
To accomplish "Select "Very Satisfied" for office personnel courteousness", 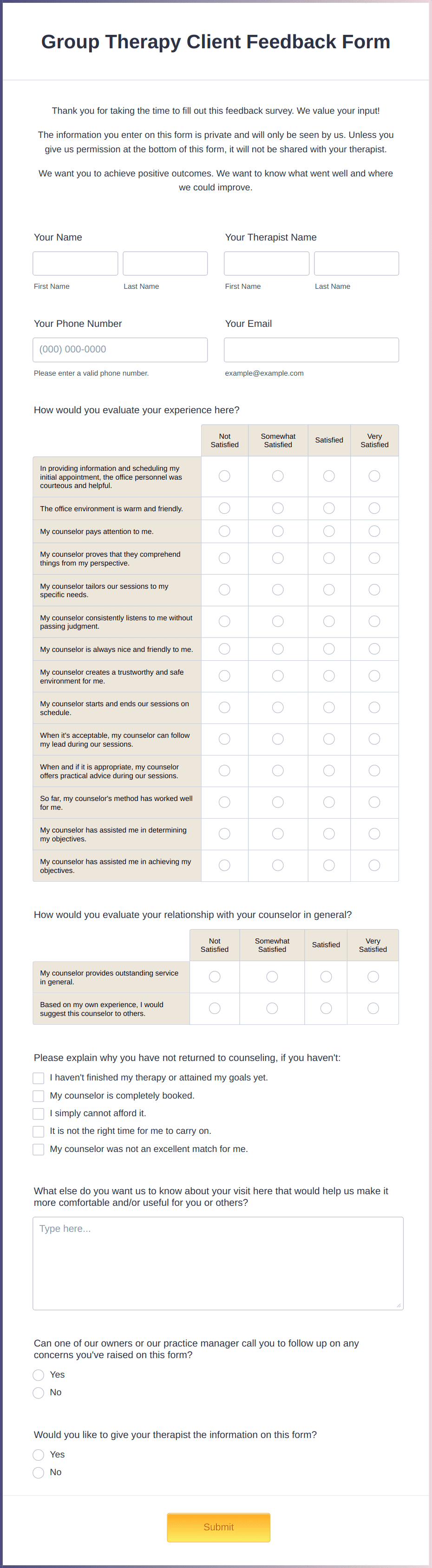I will (x=374, y=476).
